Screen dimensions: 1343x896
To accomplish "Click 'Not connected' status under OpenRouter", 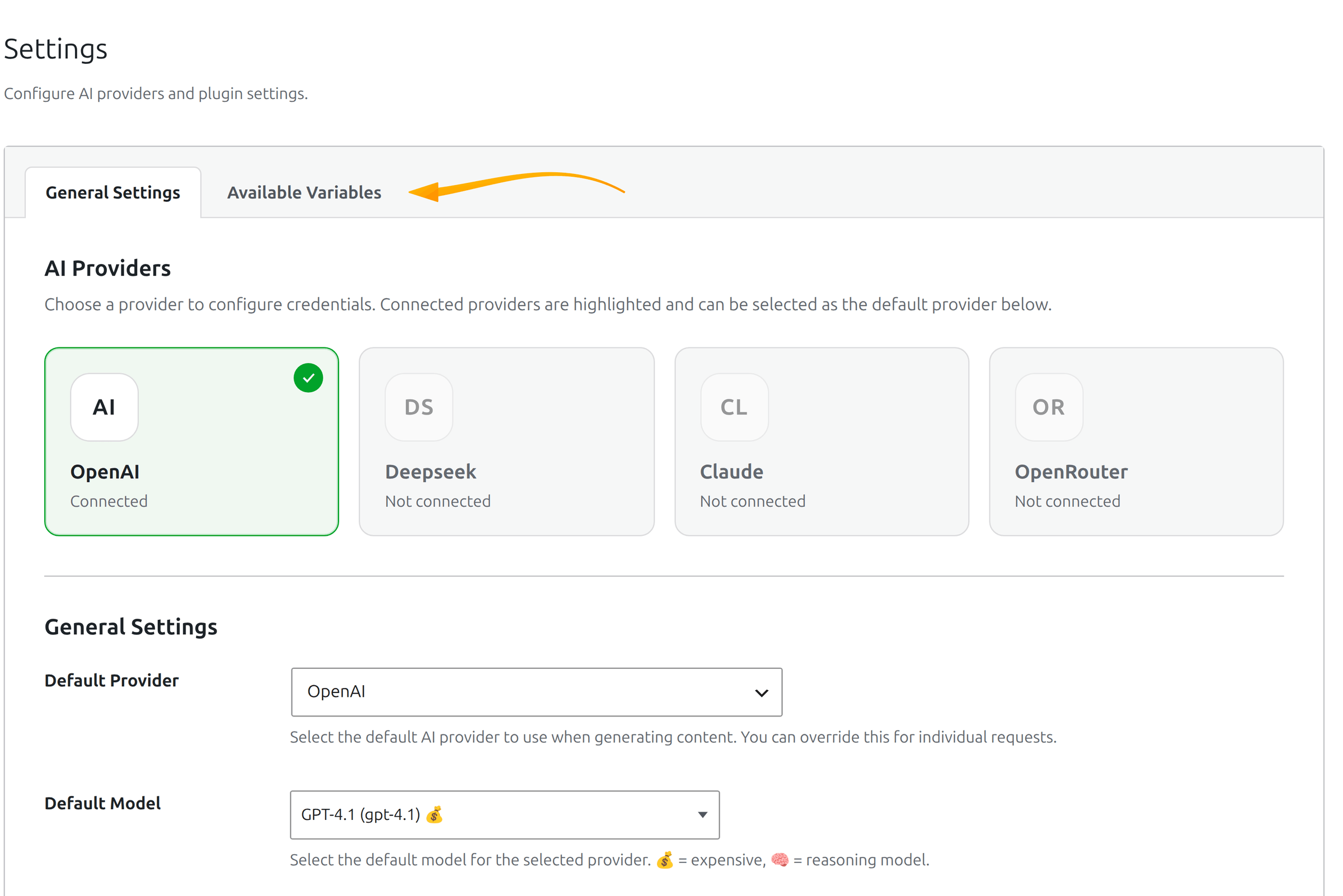I will [x=1068, y=501].
